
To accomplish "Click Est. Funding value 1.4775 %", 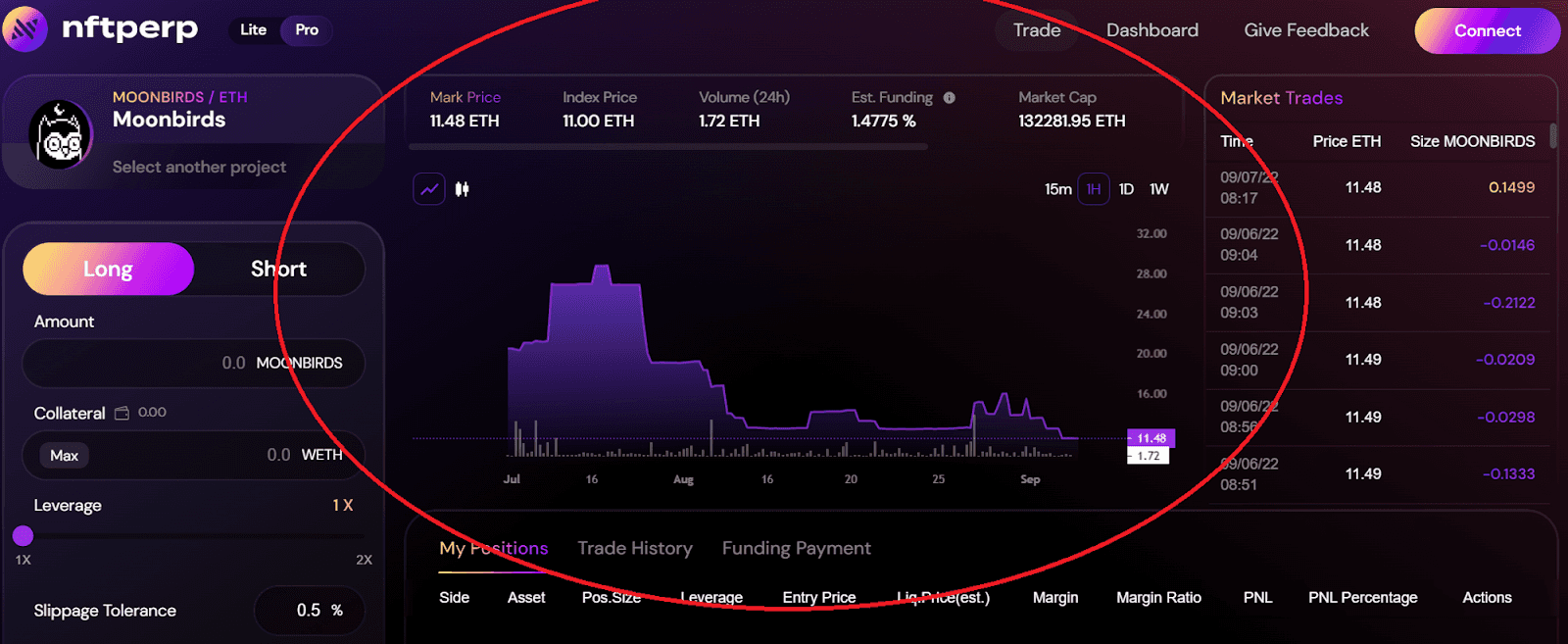I will click(884, 121).
